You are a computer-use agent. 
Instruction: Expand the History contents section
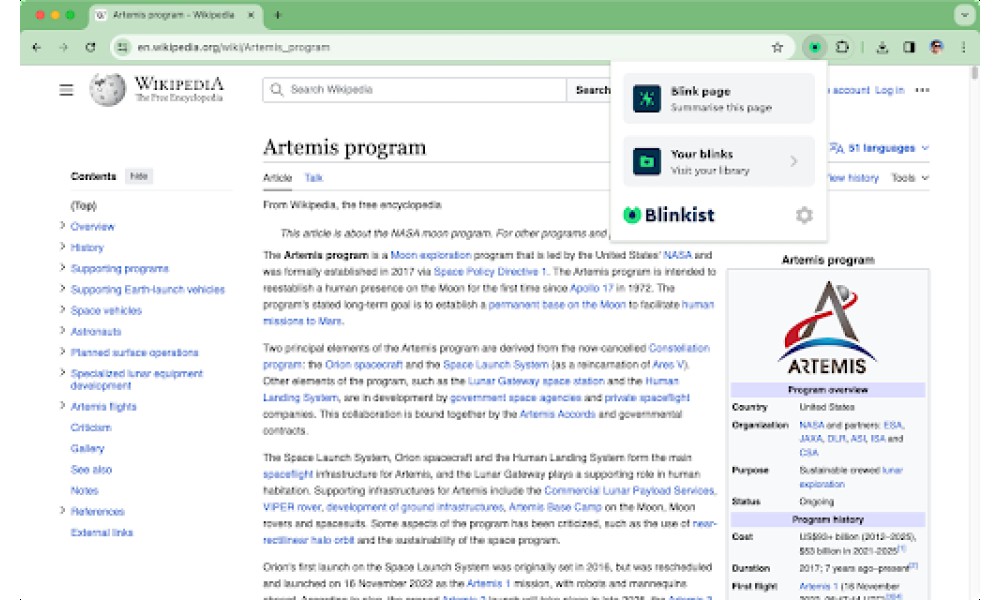point(62,246)
